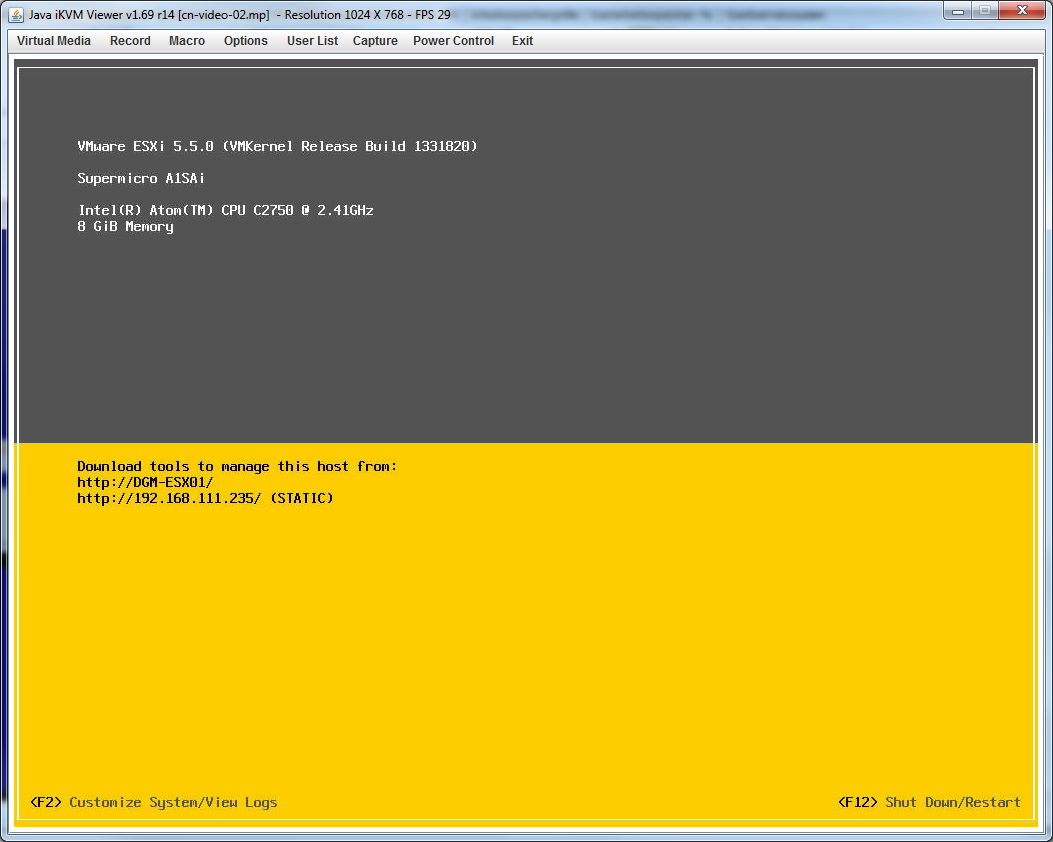Click the http://DGM-ESX01/ address
This screenshot has height=842, width=1053.
coord(145,482)
